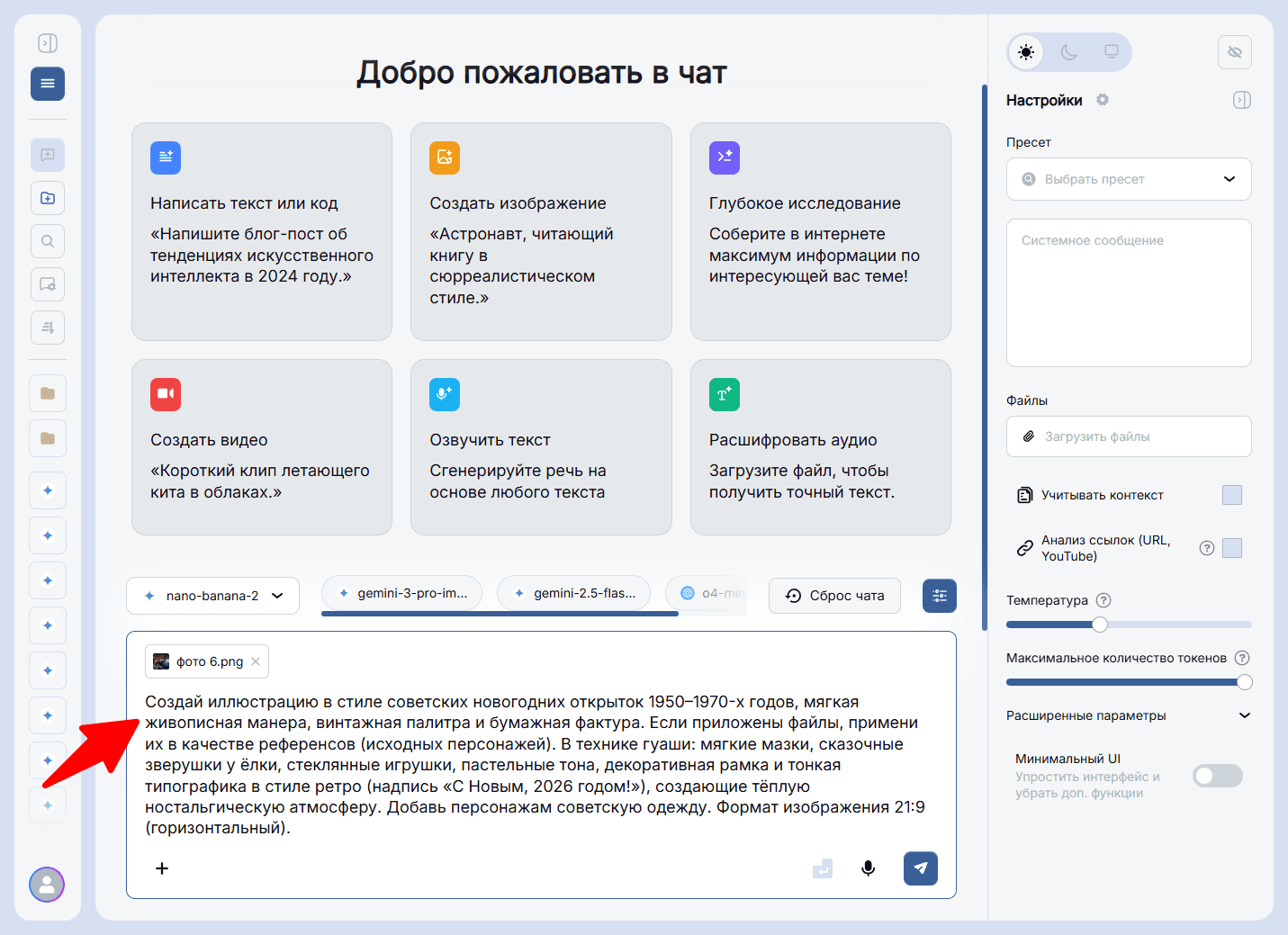Image resolution: width=1288 pixels, height=935 pixels.
Task: Open the Выбрать пресет dropdown
Action: click(x=1128, y=179)
